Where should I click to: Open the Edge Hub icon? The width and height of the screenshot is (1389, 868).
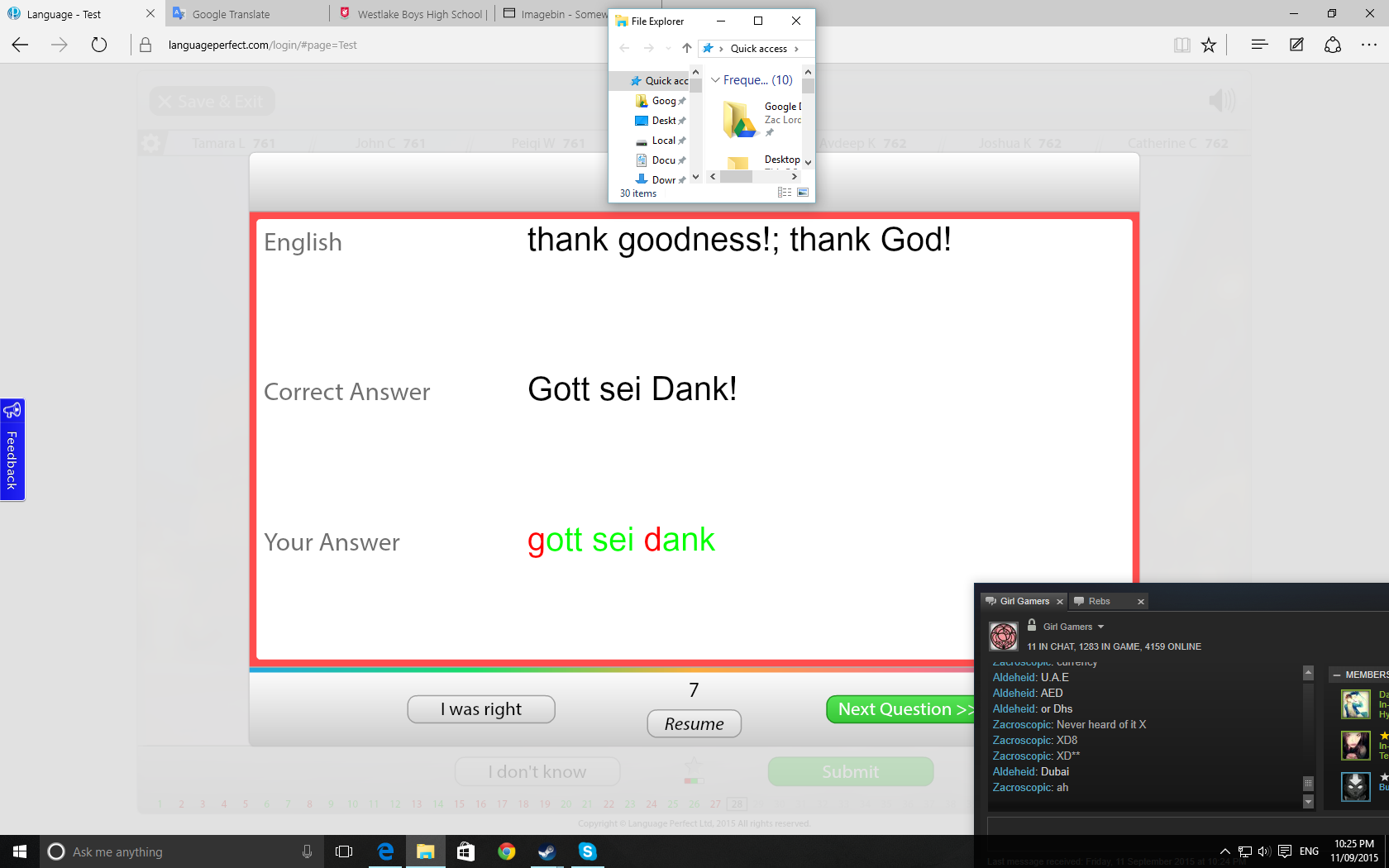(1259, 45)
